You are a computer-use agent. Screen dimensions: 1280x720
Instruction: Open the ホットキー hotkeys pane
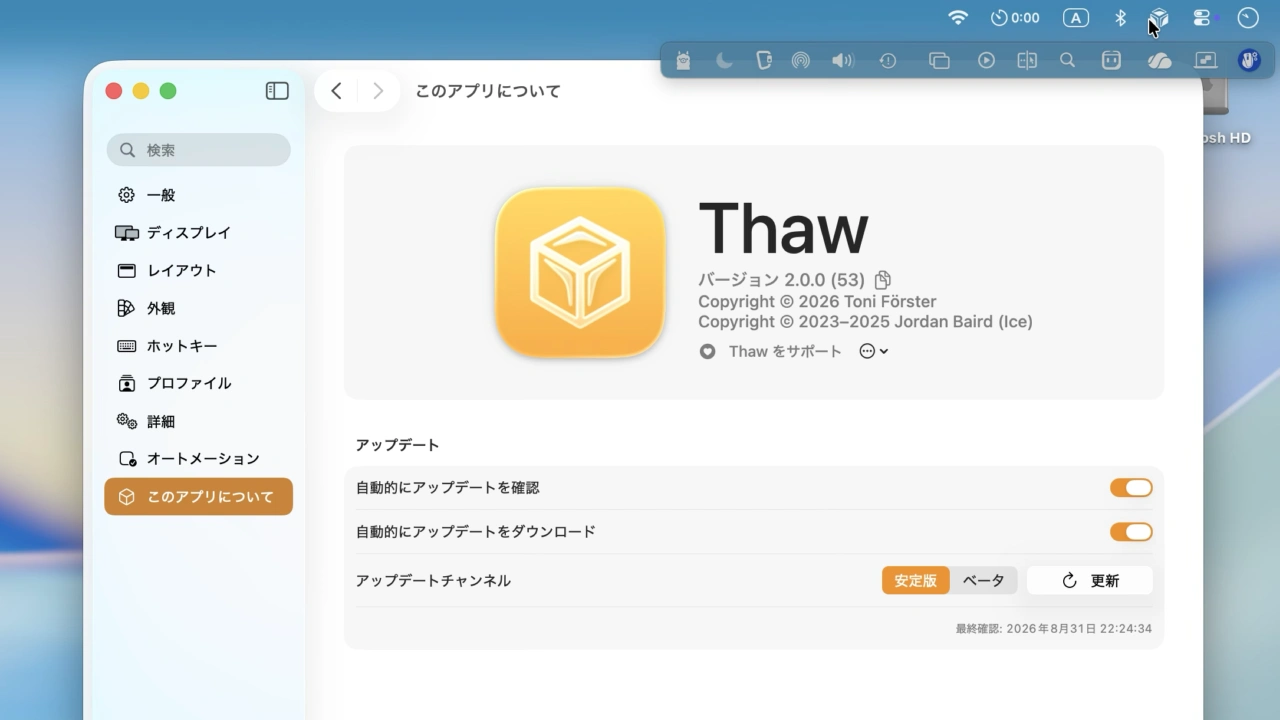point(198,346)
